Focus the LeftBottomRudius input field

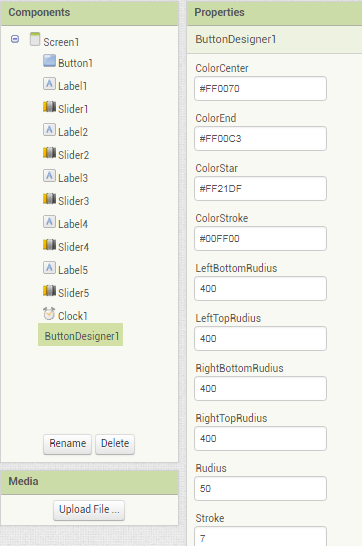pos(260,288)
